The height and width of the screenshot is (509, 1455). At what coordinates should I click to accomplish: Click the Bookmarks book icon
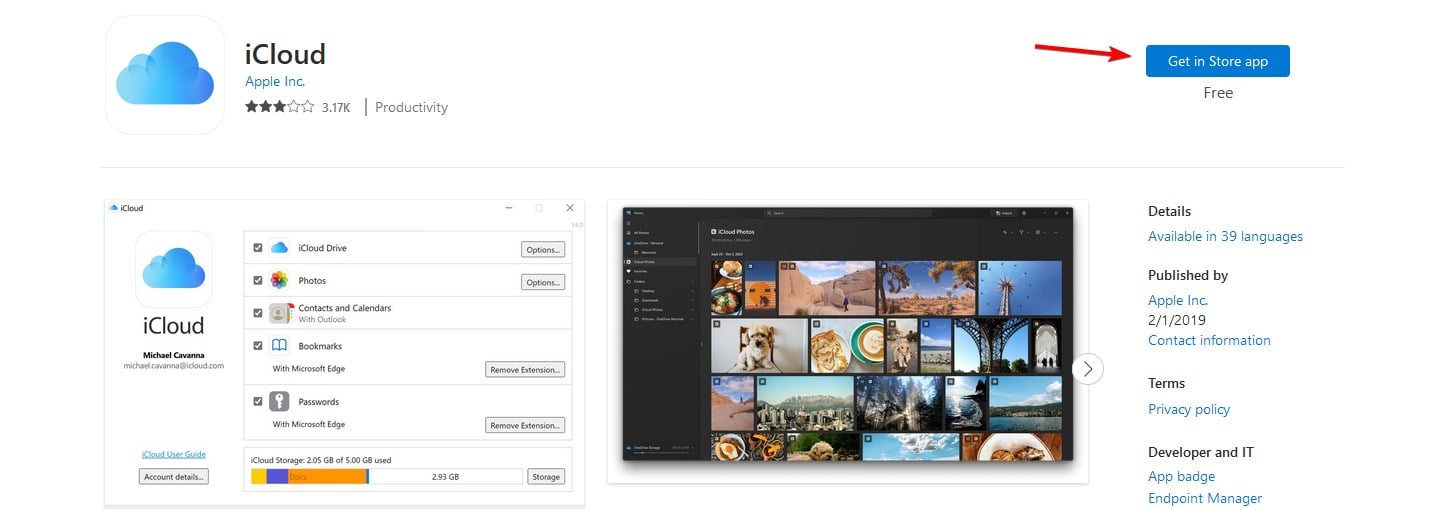point(279,346)
